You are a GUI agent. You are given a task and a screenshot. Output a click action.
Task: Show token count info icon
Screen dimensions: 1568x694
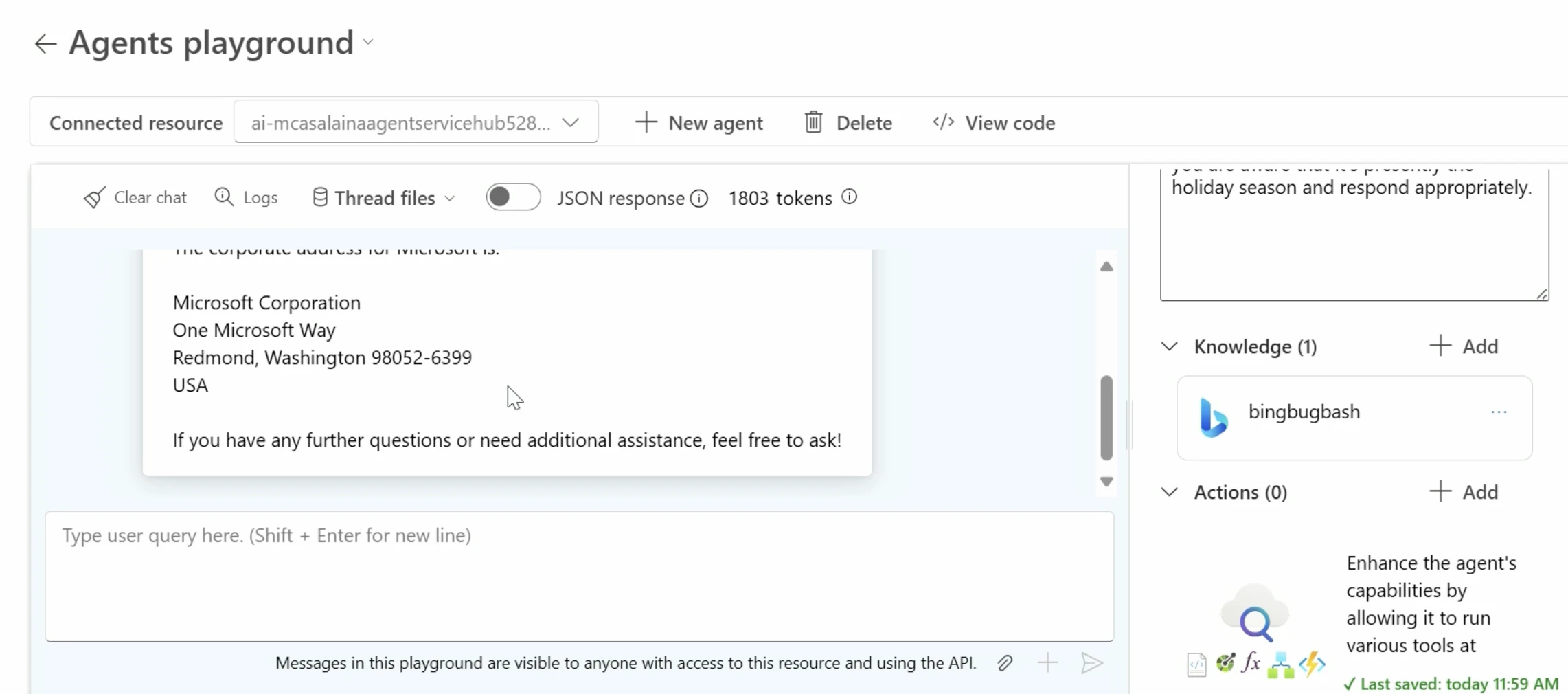850,197
